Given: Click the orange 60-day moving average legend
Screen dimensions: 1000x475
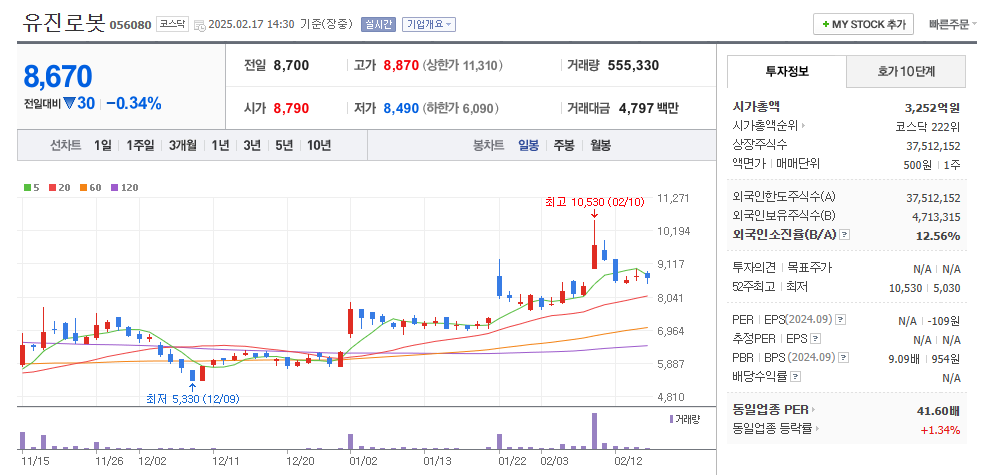Looking at the screenshot, I should [x=91, y=187].
